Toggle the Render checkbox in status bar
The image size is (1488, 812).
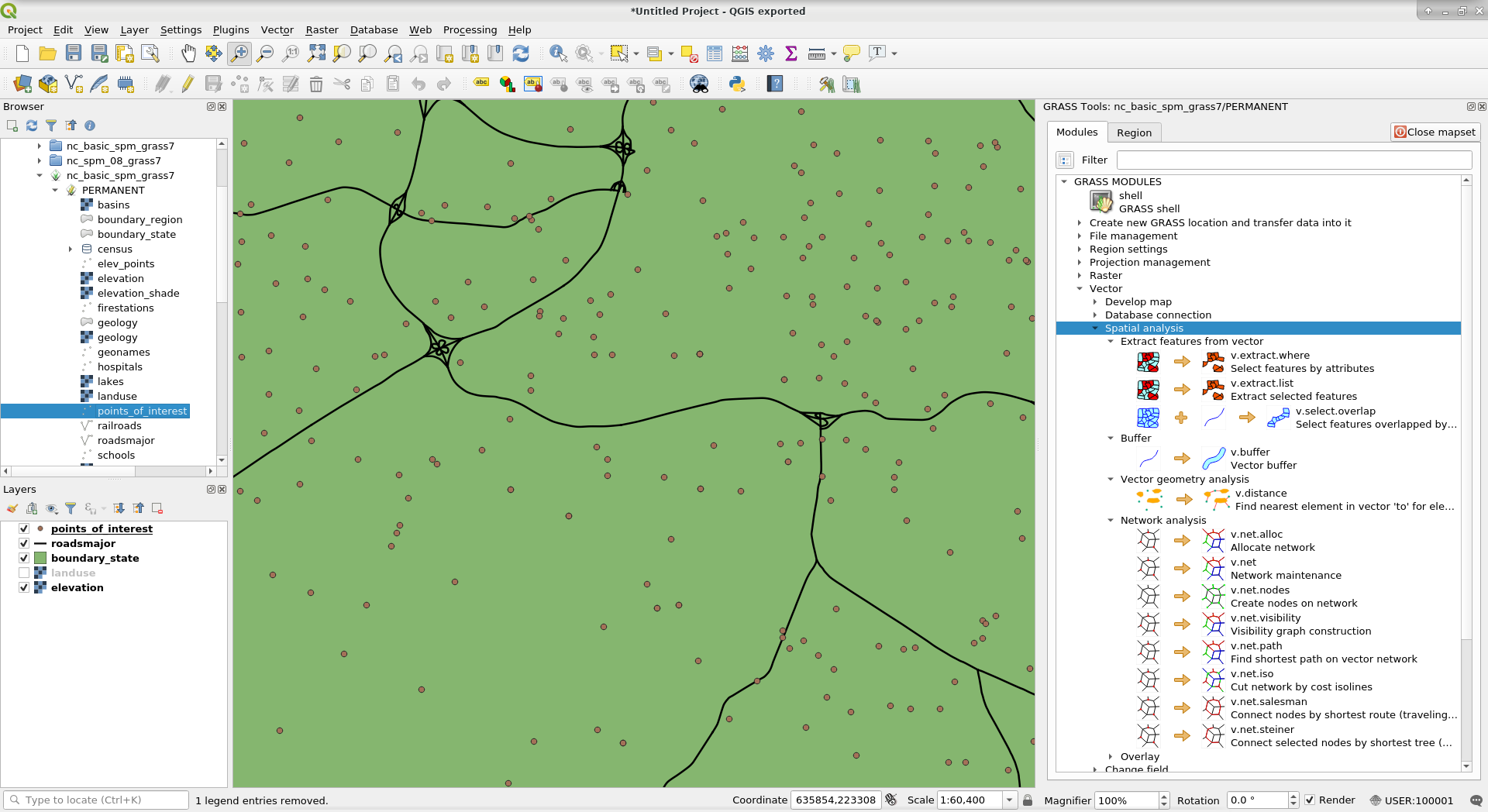(x=1310, y=800)
